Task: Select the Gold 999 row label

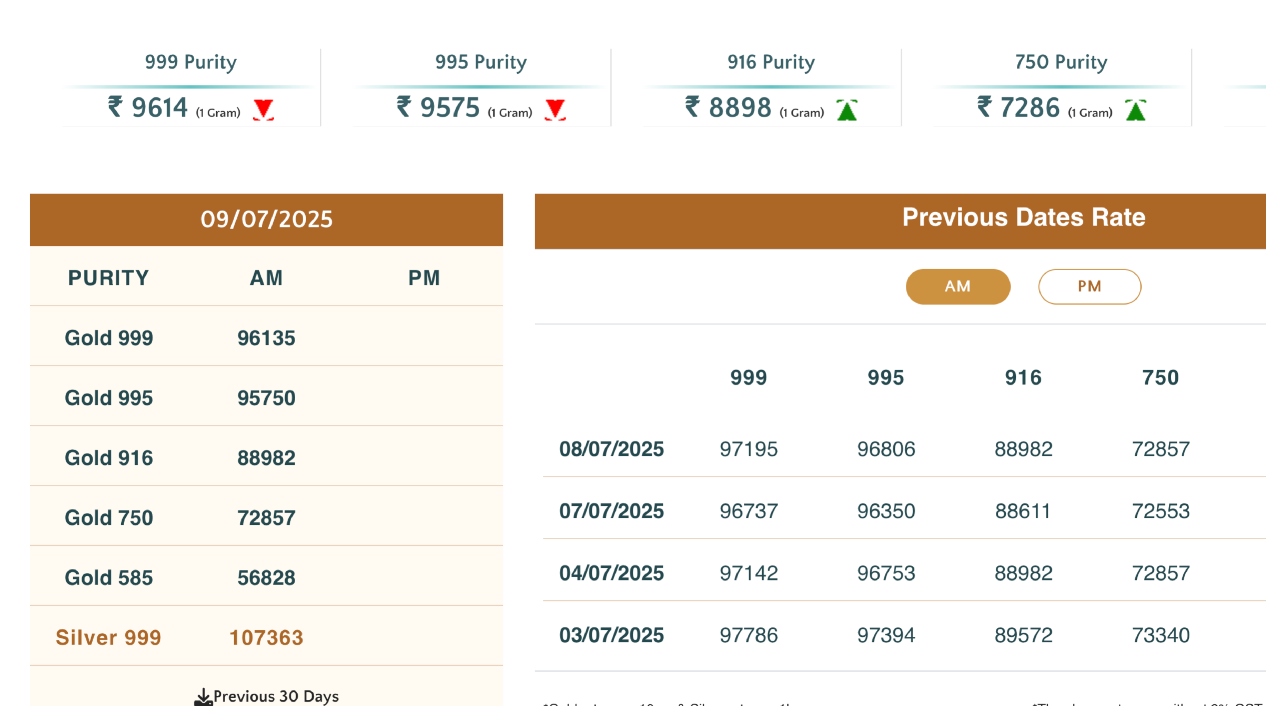Action: point(109,338)
